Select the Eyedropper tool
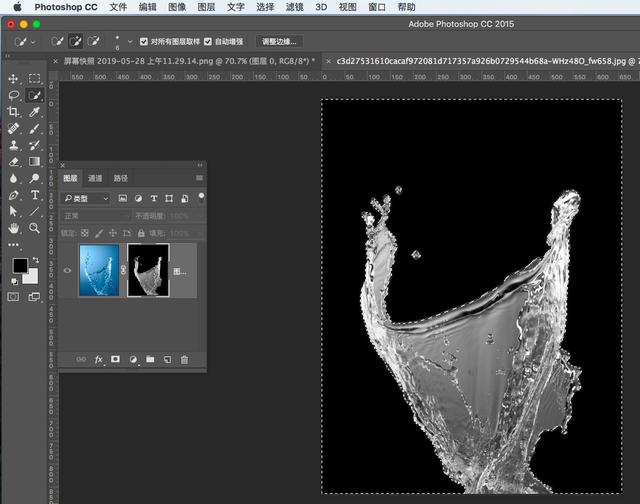640x504 pixels. tap(34, 112)
